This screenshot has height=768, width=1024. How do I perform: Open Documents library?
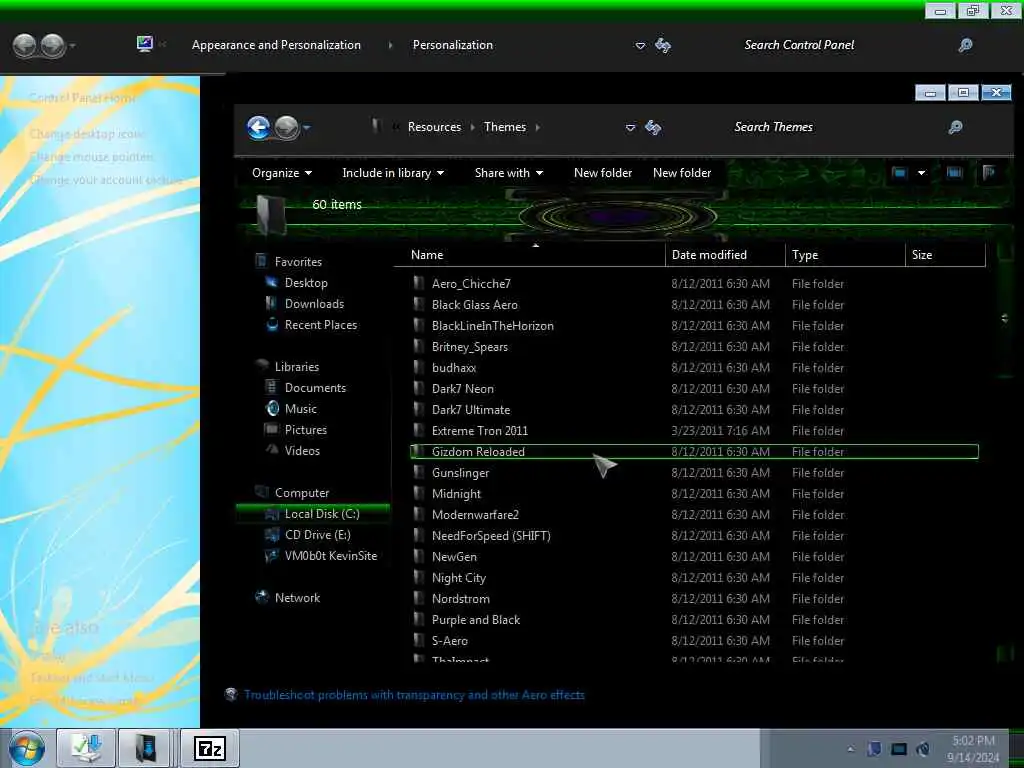tap(315, 388)
